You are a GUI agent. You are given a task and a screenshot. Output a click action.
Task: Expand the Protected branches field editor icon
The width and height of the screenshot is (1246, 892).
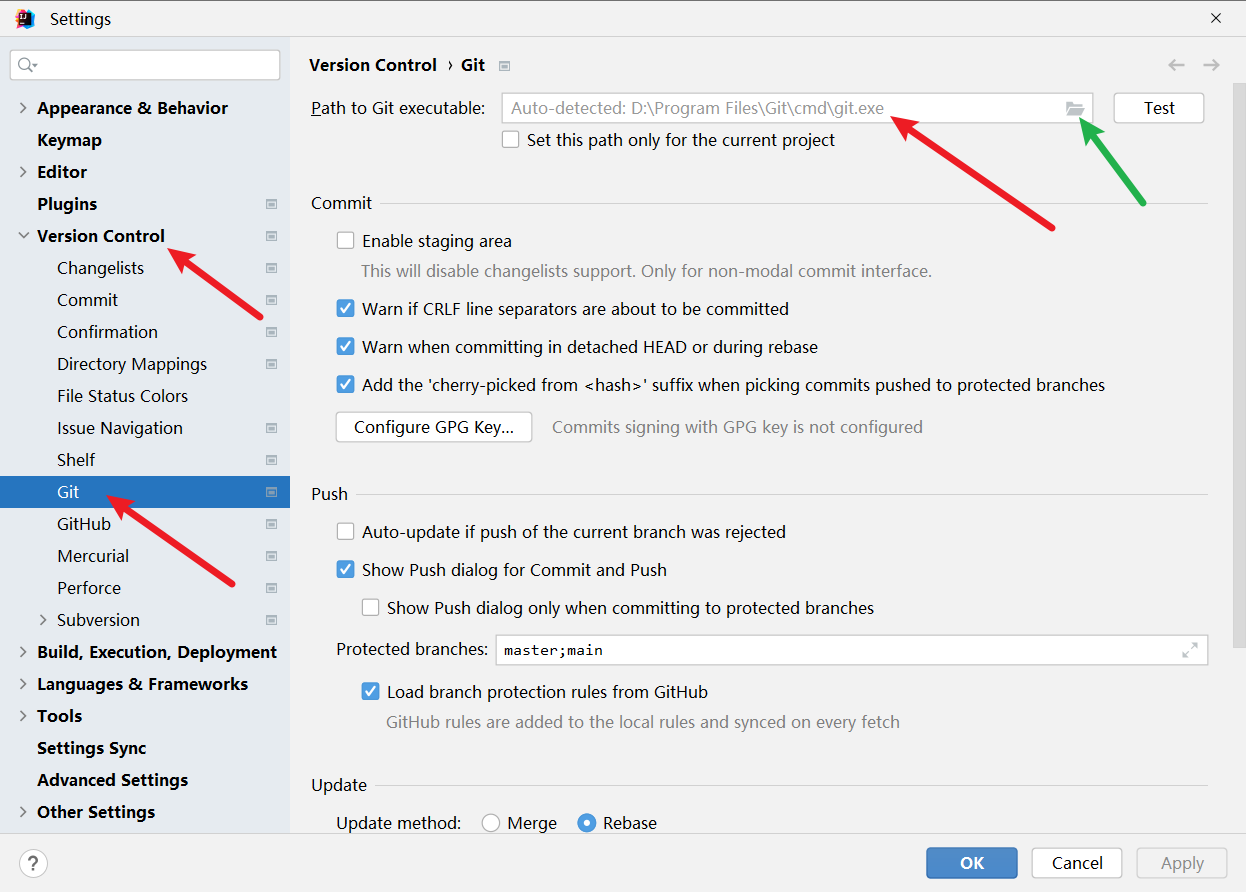tap(1190, 650)
